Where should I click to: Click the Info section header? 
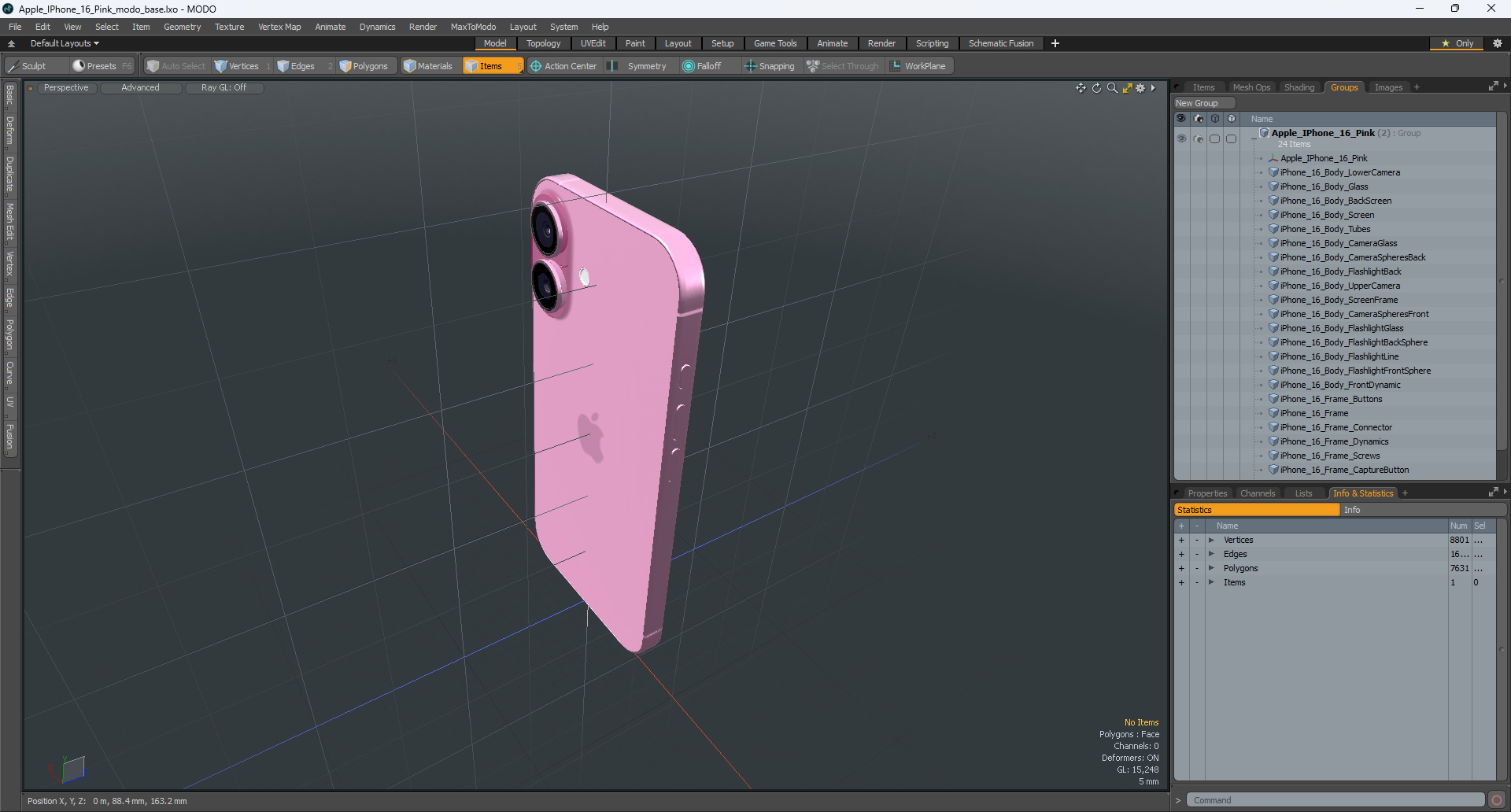[x=1423, y=510]
